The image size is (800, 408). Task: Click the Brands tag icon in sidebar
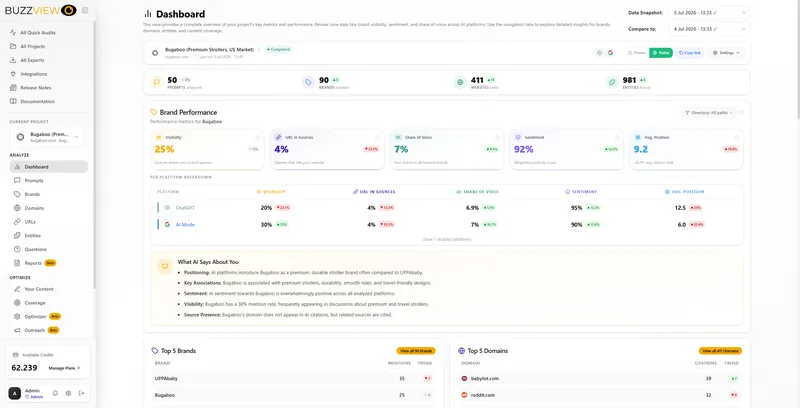tap(17, 194)
